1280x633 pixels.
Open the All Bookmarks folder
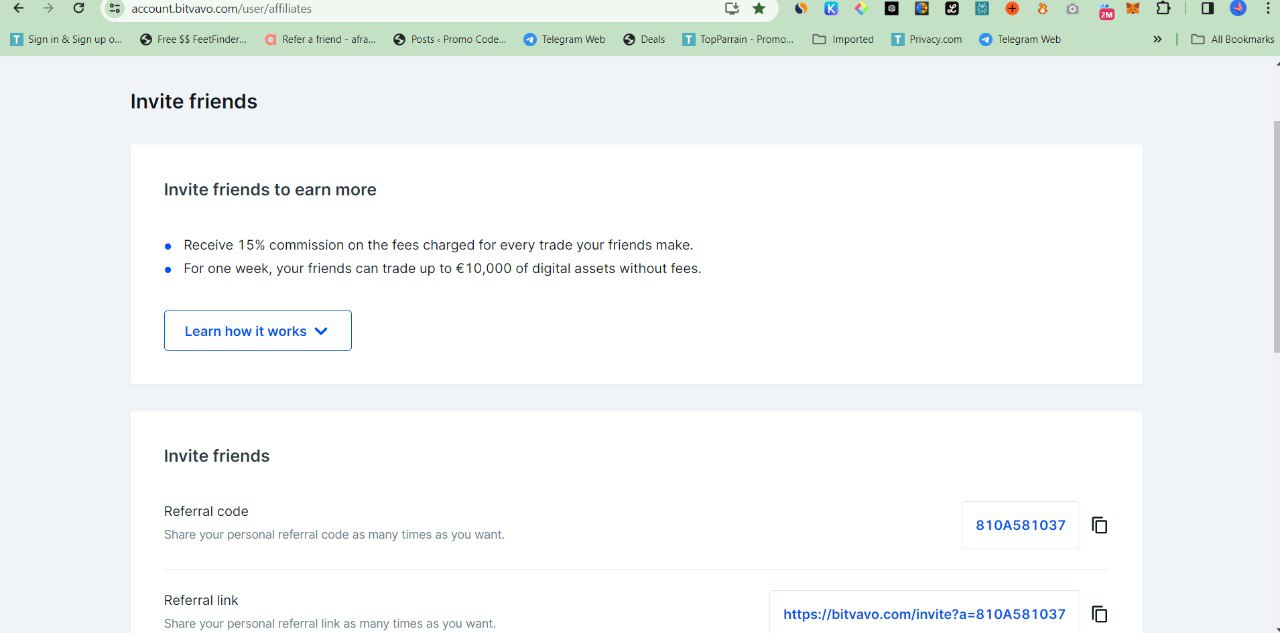tap(1232, 40)
